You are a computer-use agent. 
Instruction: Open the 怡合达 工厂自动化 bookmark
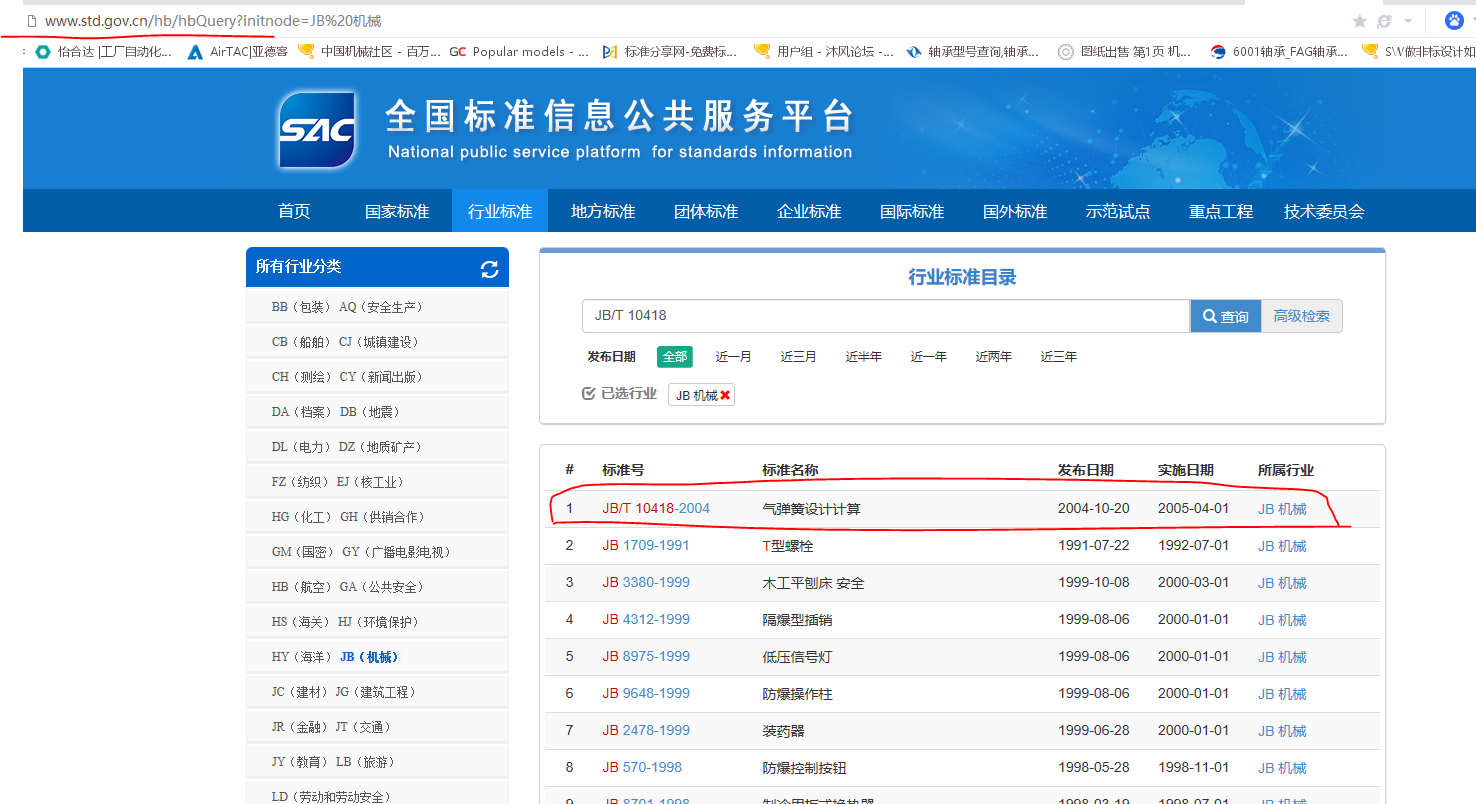103,51
